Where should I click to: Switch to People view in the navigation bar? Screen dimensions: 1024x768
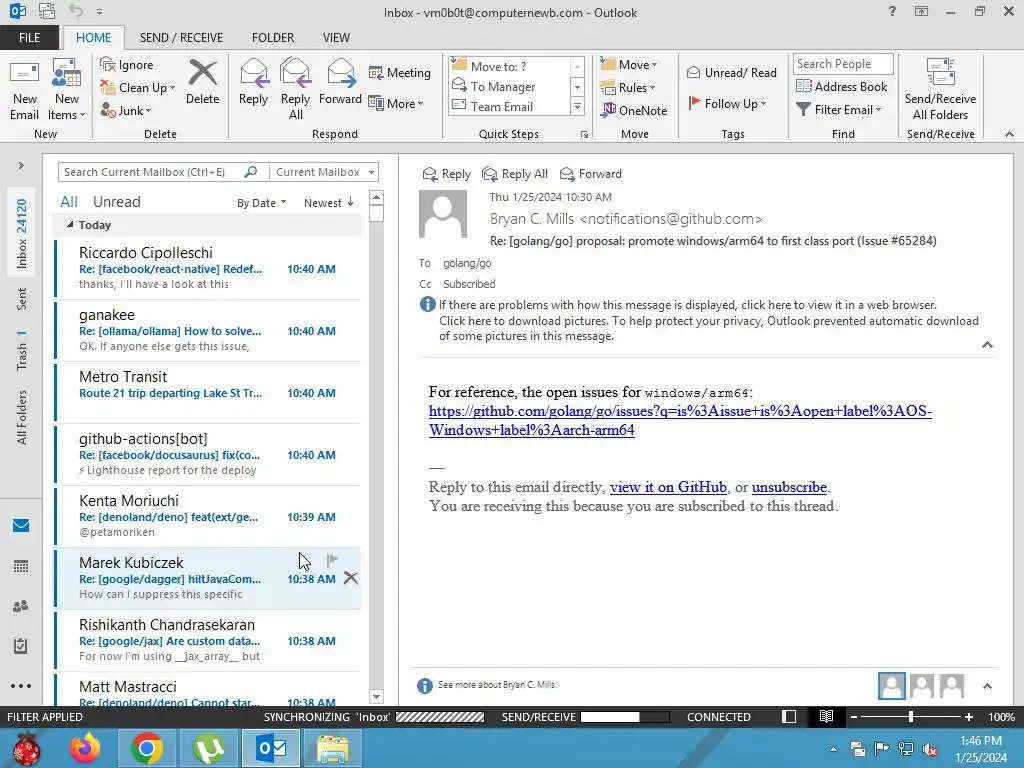(21, 606)
